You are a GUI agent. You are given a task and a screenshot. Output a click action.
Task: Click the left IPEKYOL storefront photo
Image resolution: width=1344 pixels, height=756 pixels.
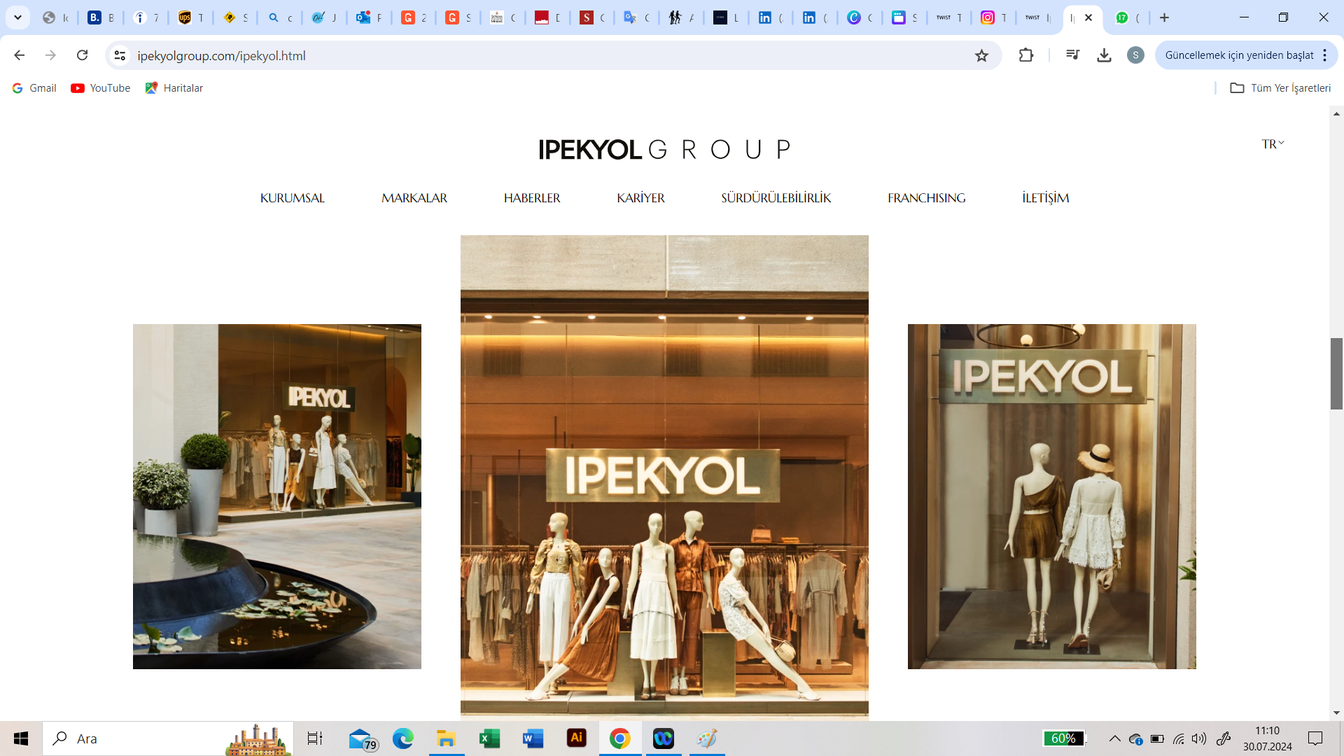[277, 496]
